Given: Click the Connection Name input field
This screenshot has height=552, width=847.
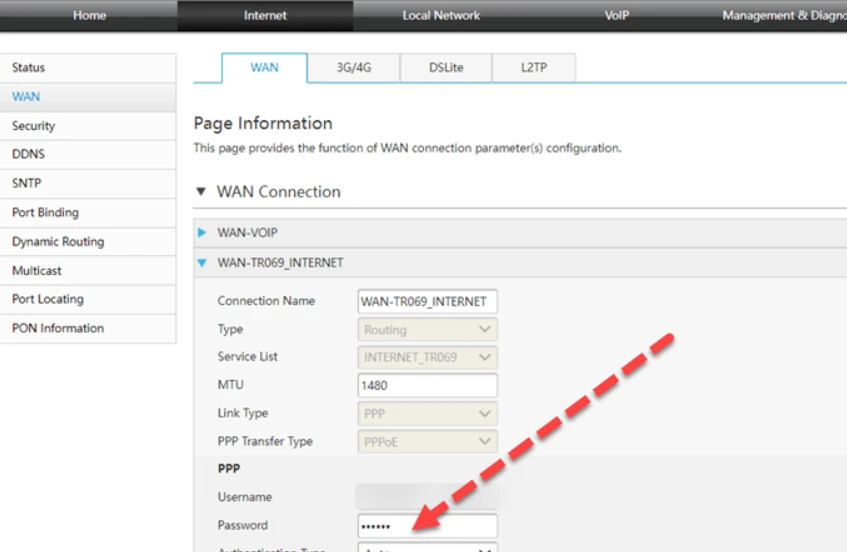Looking at the screenshot, I should (427, 301).
